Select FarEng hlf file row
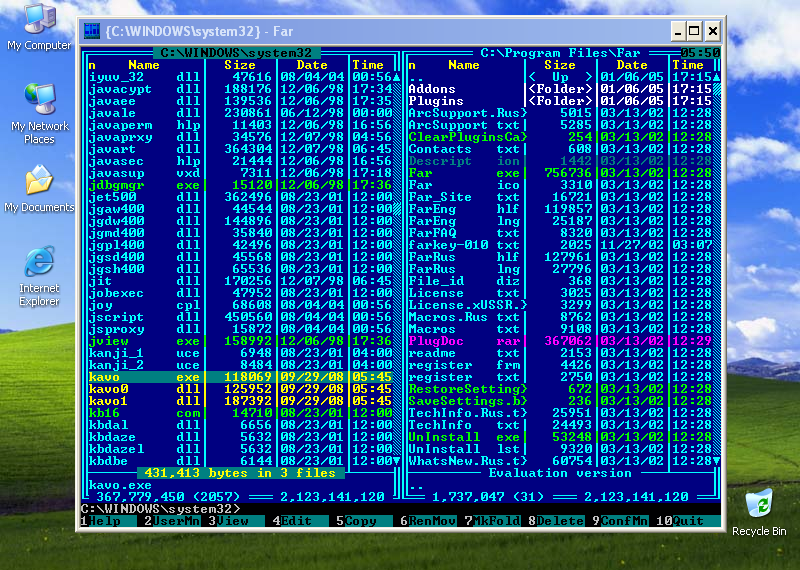This screenshot has height=570, width=800. 560,209
